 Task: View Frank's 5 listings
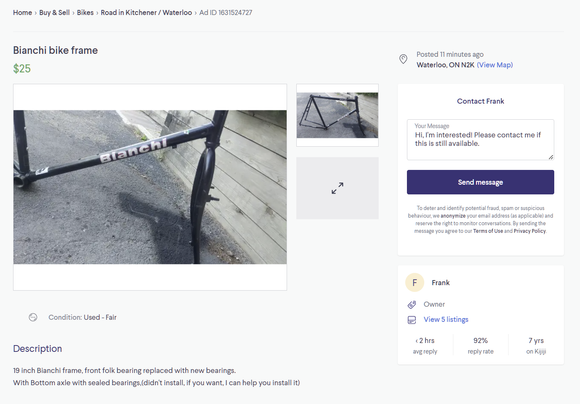[x=446, y=319]
